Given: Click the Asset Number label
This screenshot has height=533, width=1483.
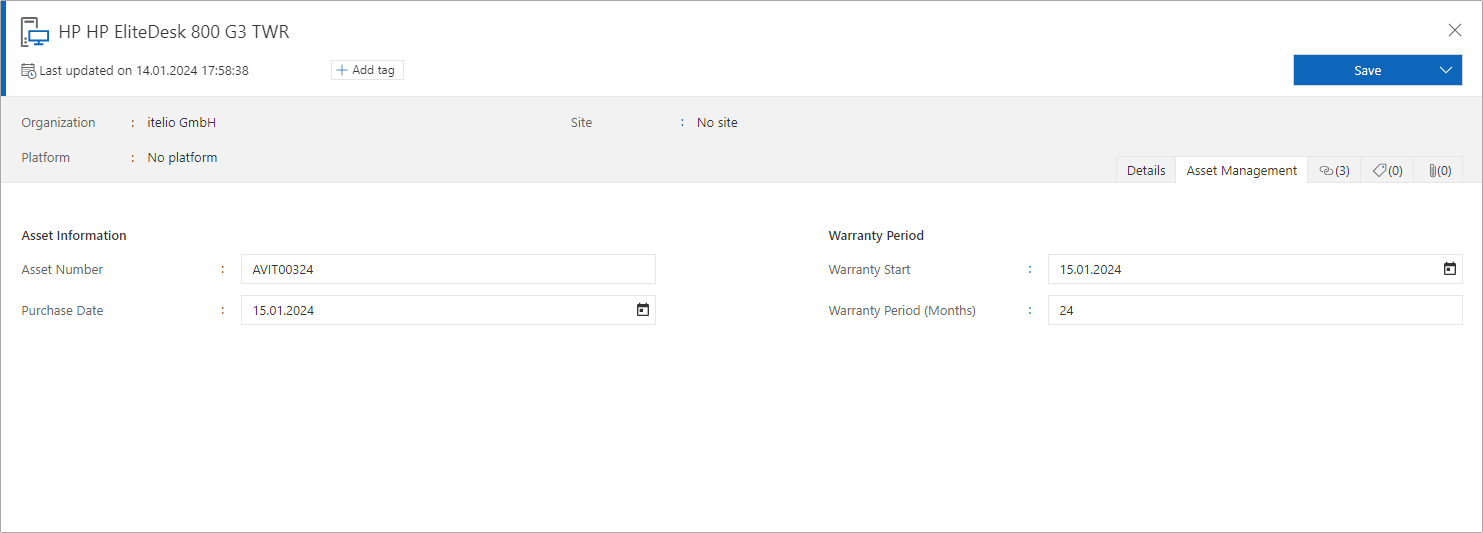Looking at the screenshot, I should (x=62, y=270).
